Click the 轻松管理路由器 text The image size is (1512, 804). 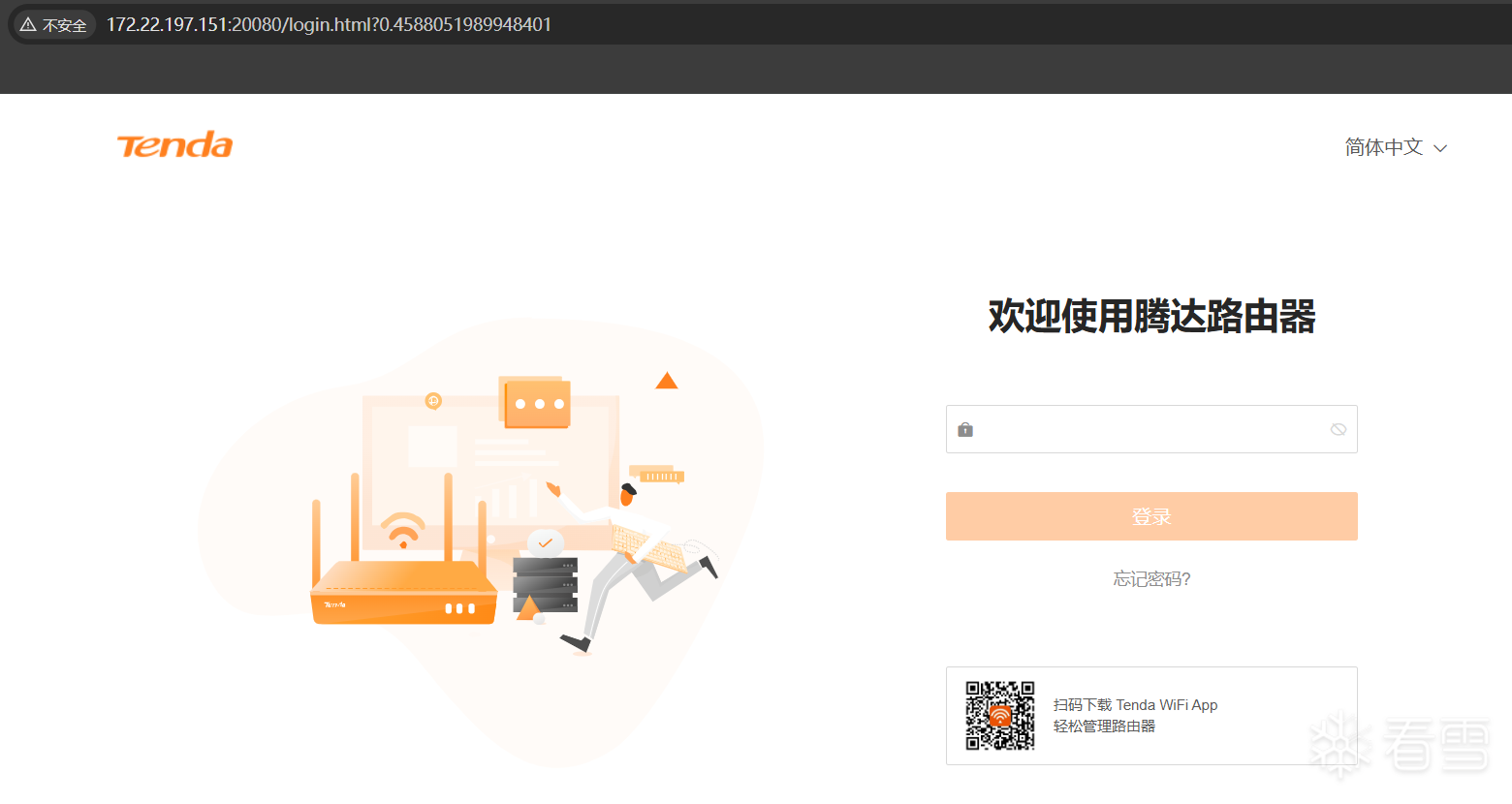click(x=1104, y=727)
